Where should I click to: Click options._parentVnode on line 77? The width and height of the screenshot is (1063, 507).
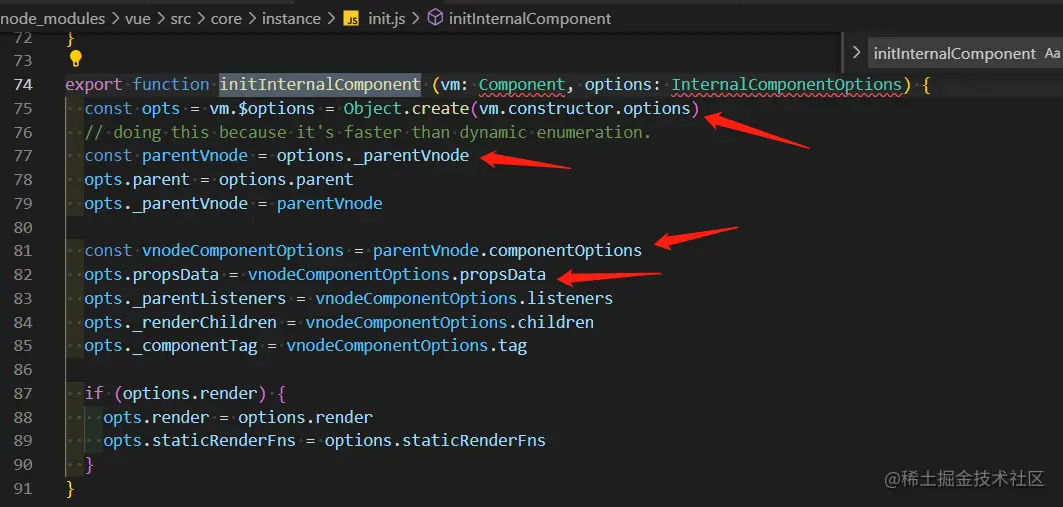[372, 156]
